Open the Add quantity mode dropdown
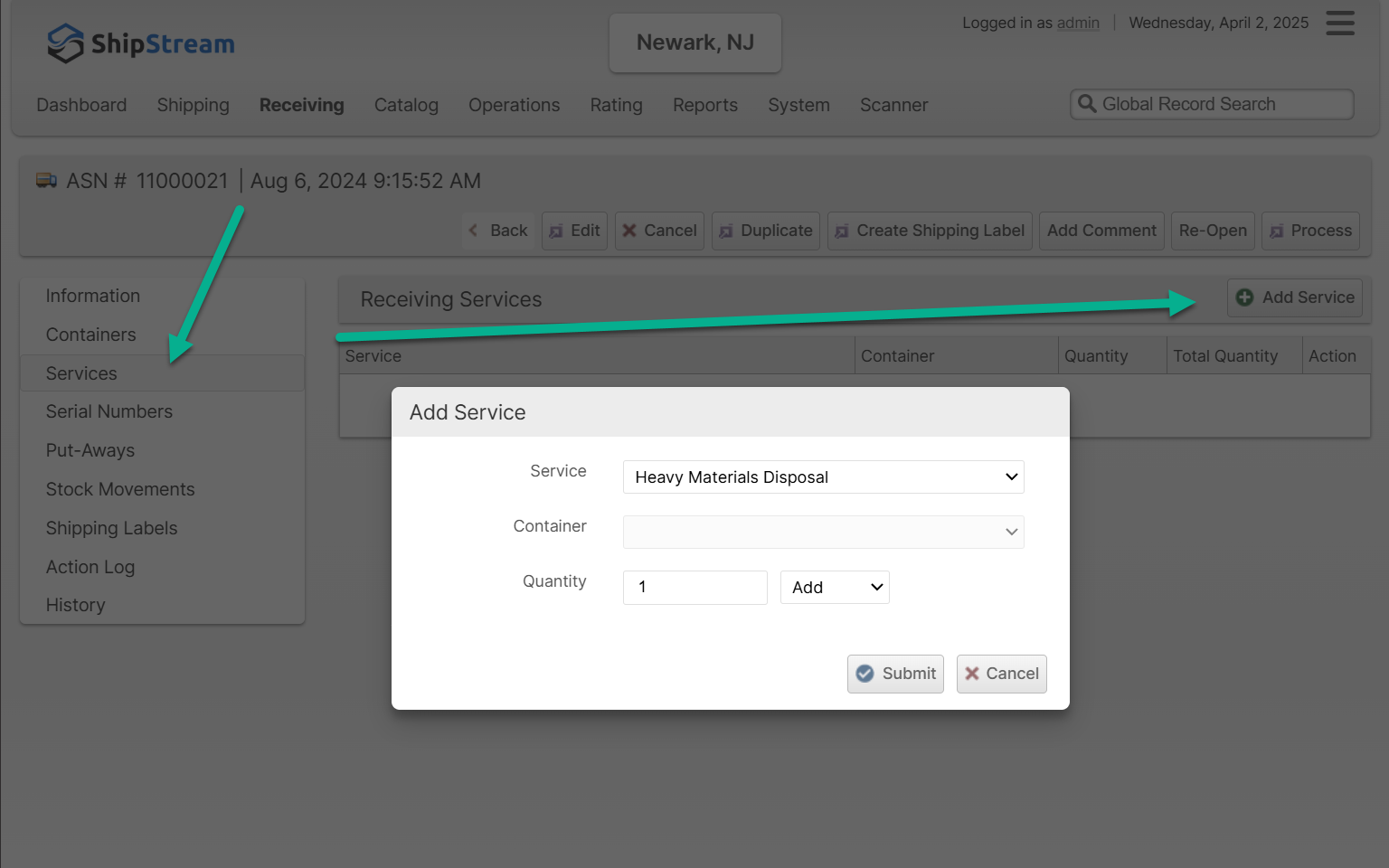This screenshot has width=1389, height=868. coord(834,588)
